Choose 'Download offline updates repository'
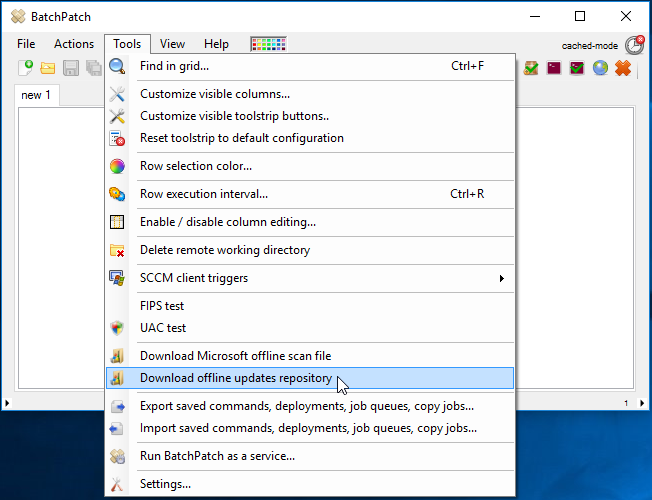The height and width of the screenshot is (500, 652). 310,378
